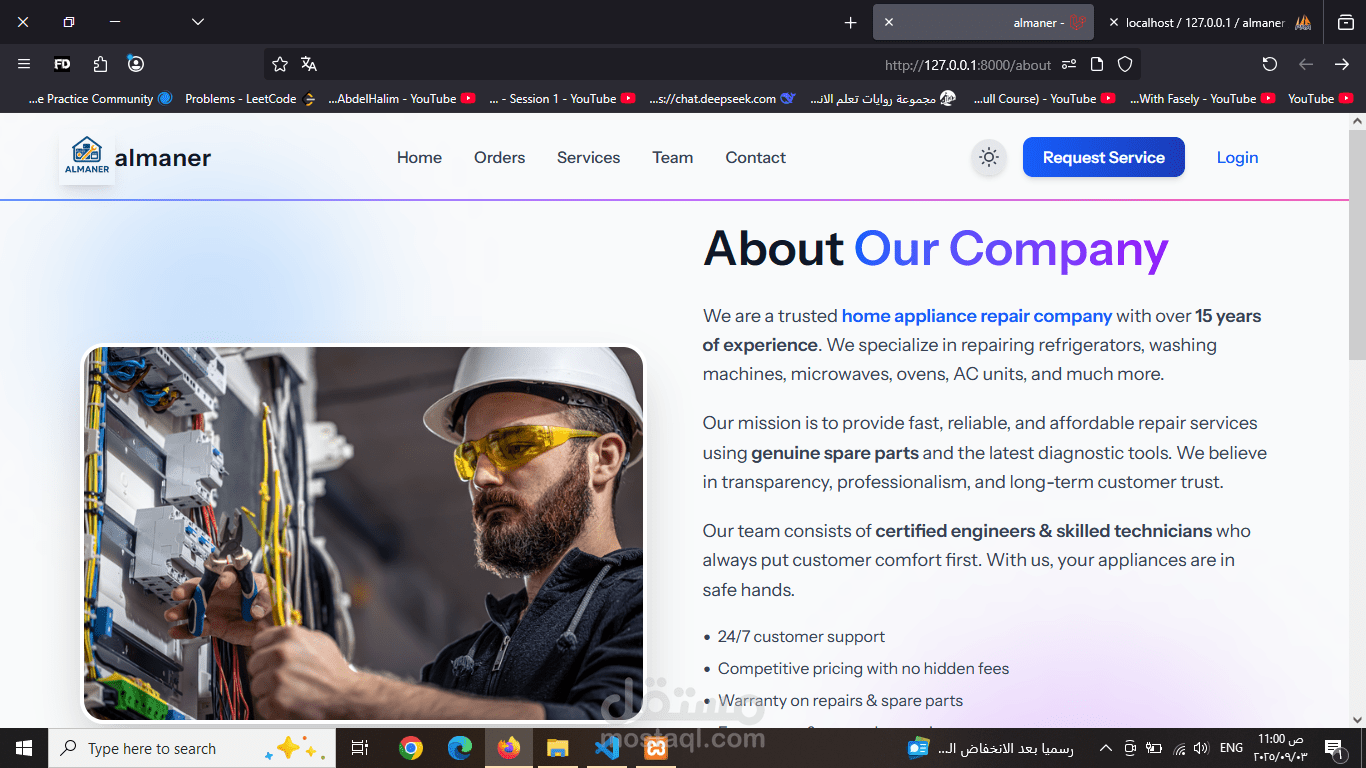Toggle the light/dark theme sun button
Viewport: 1366px width, 768px height.
988,157
